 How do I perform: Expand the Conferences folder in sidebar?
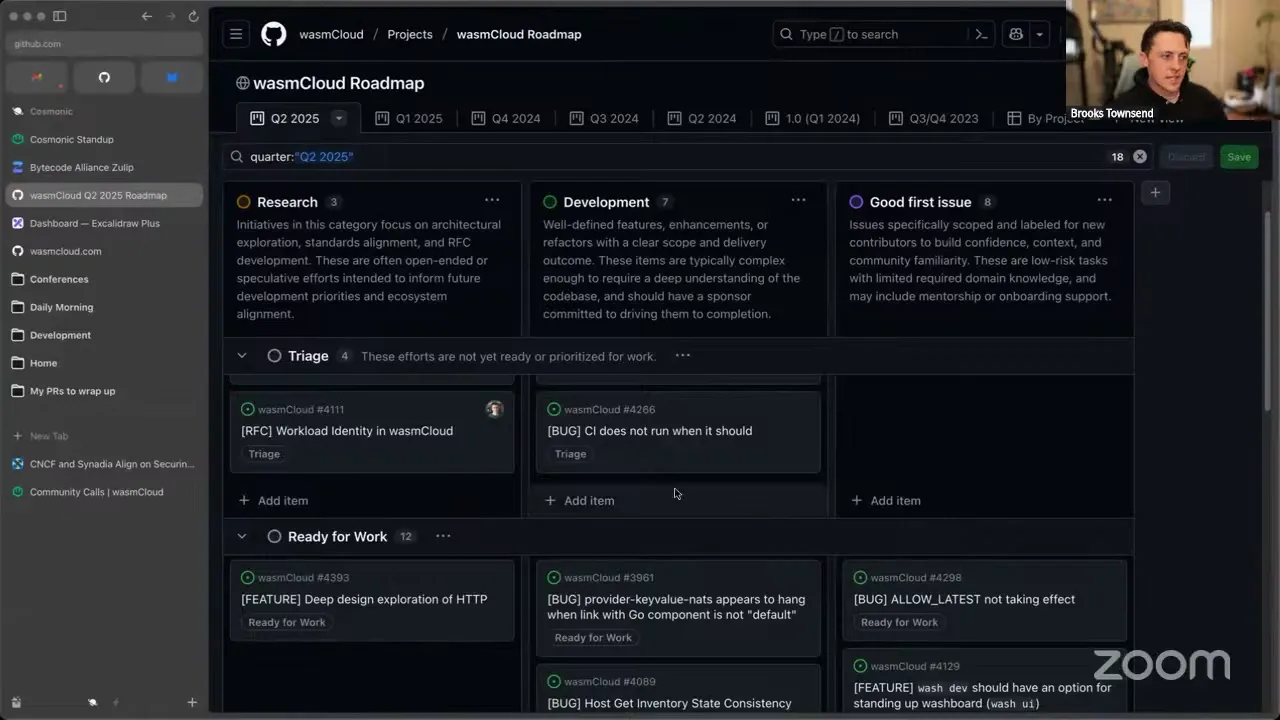[x=104, y=279]
